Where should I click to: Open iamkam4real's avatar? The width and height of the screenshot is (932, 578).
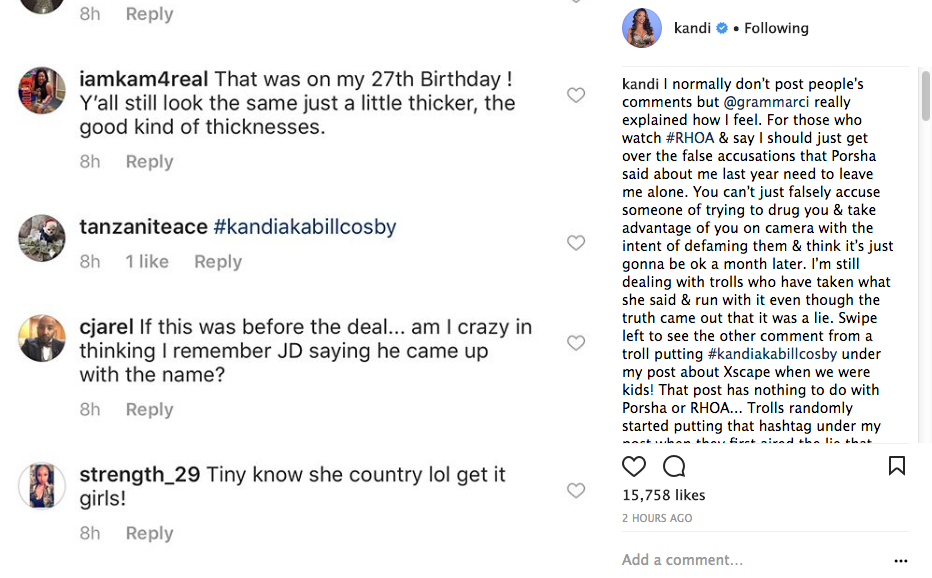coord(42,91)
